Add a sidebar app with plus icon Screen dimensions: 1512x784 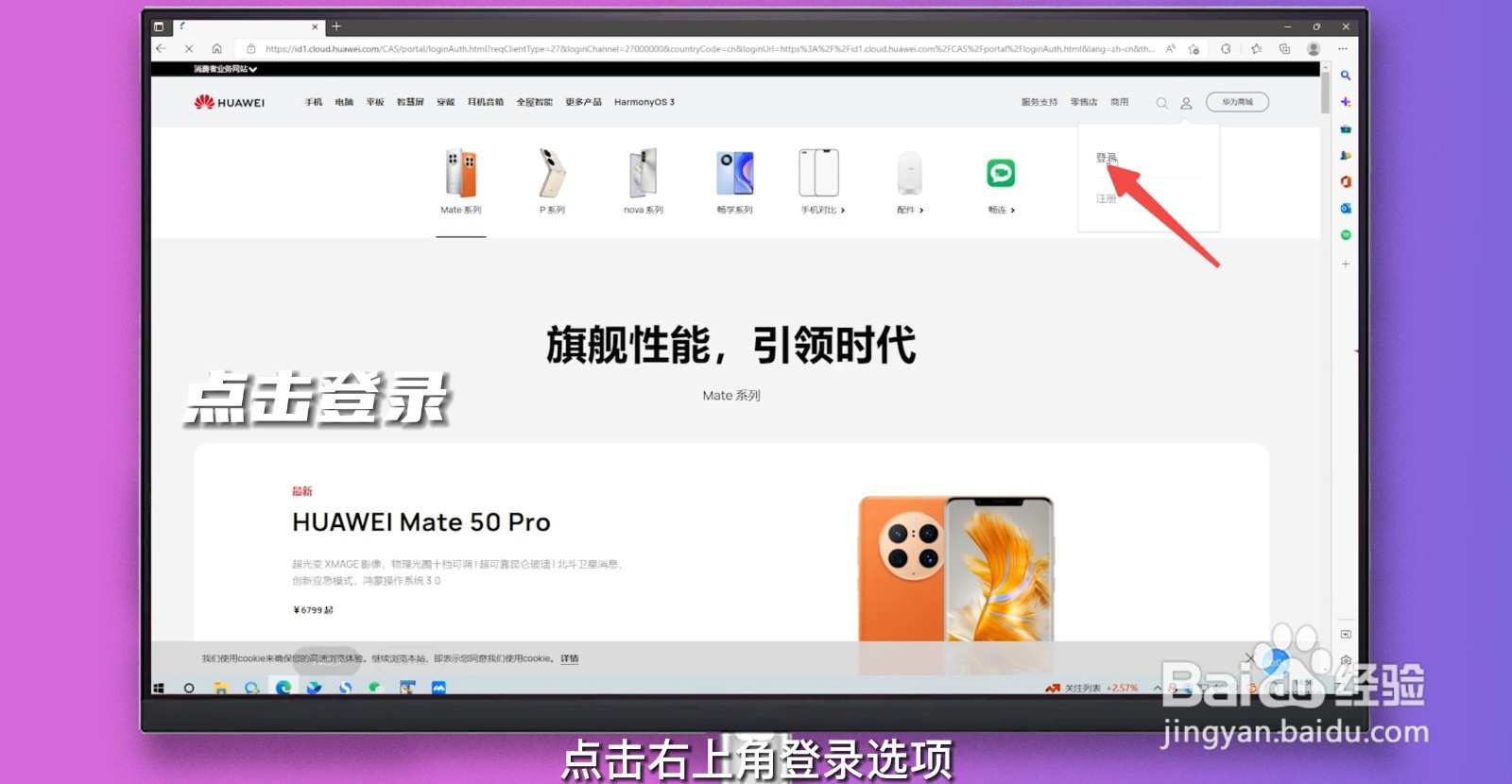coord(1346,264)
